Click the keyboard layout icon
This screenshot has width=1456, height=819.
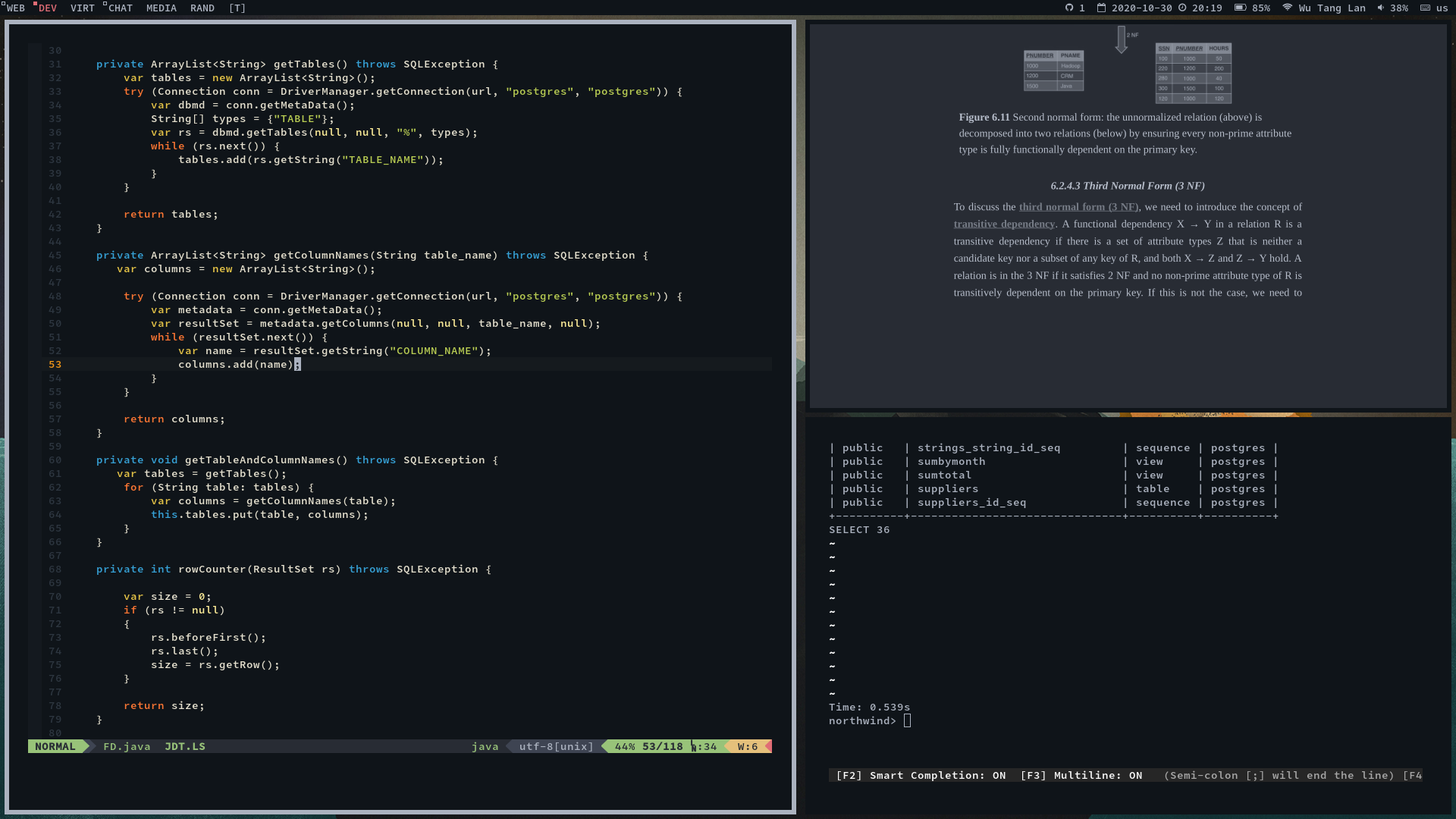tap(1425, 8)
